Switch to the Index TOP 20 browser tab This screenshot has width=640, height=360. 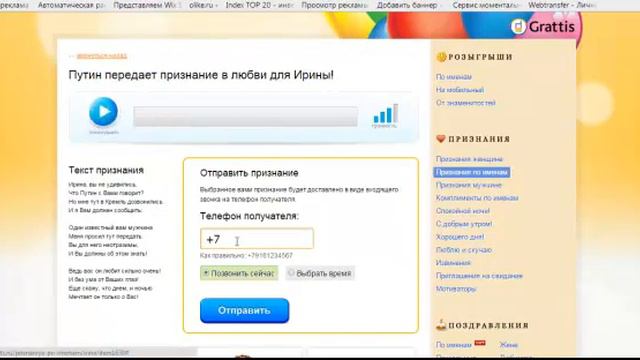click(x=259, y=5)
